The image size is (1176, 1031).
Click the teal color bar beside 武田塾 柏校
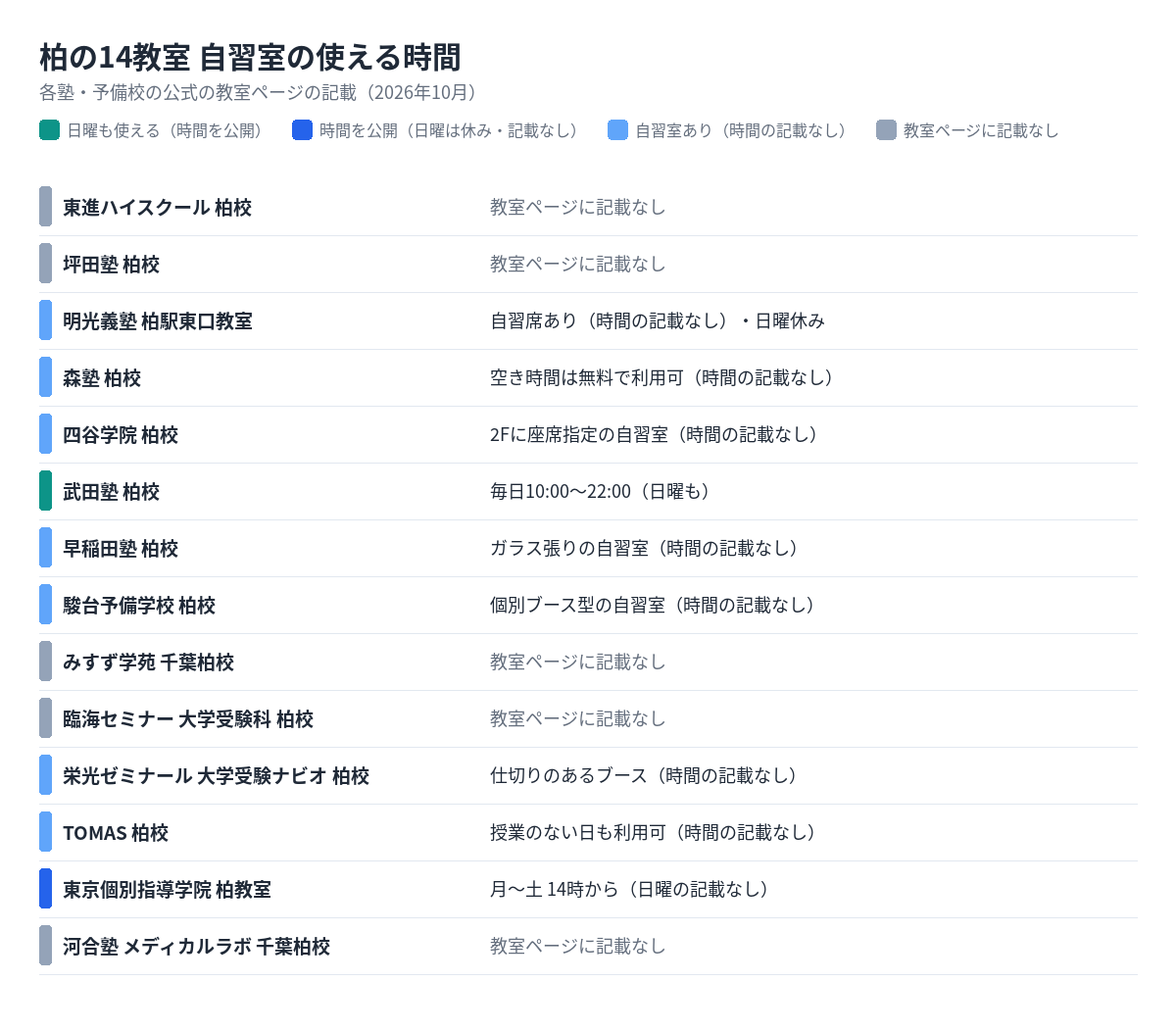click(45, 491)
